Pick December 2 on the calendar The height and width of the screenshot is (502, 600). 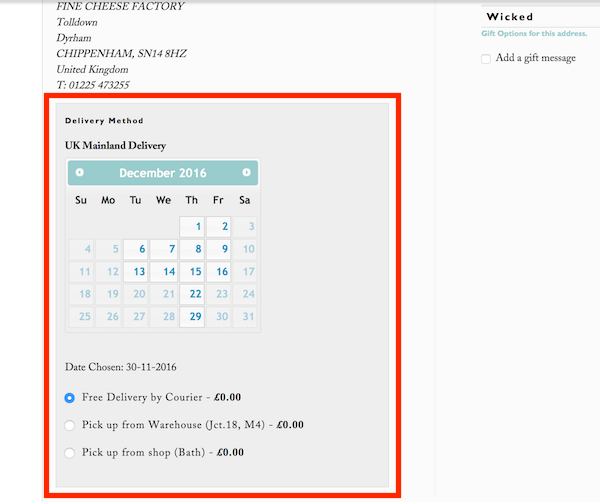coord(218,227)
